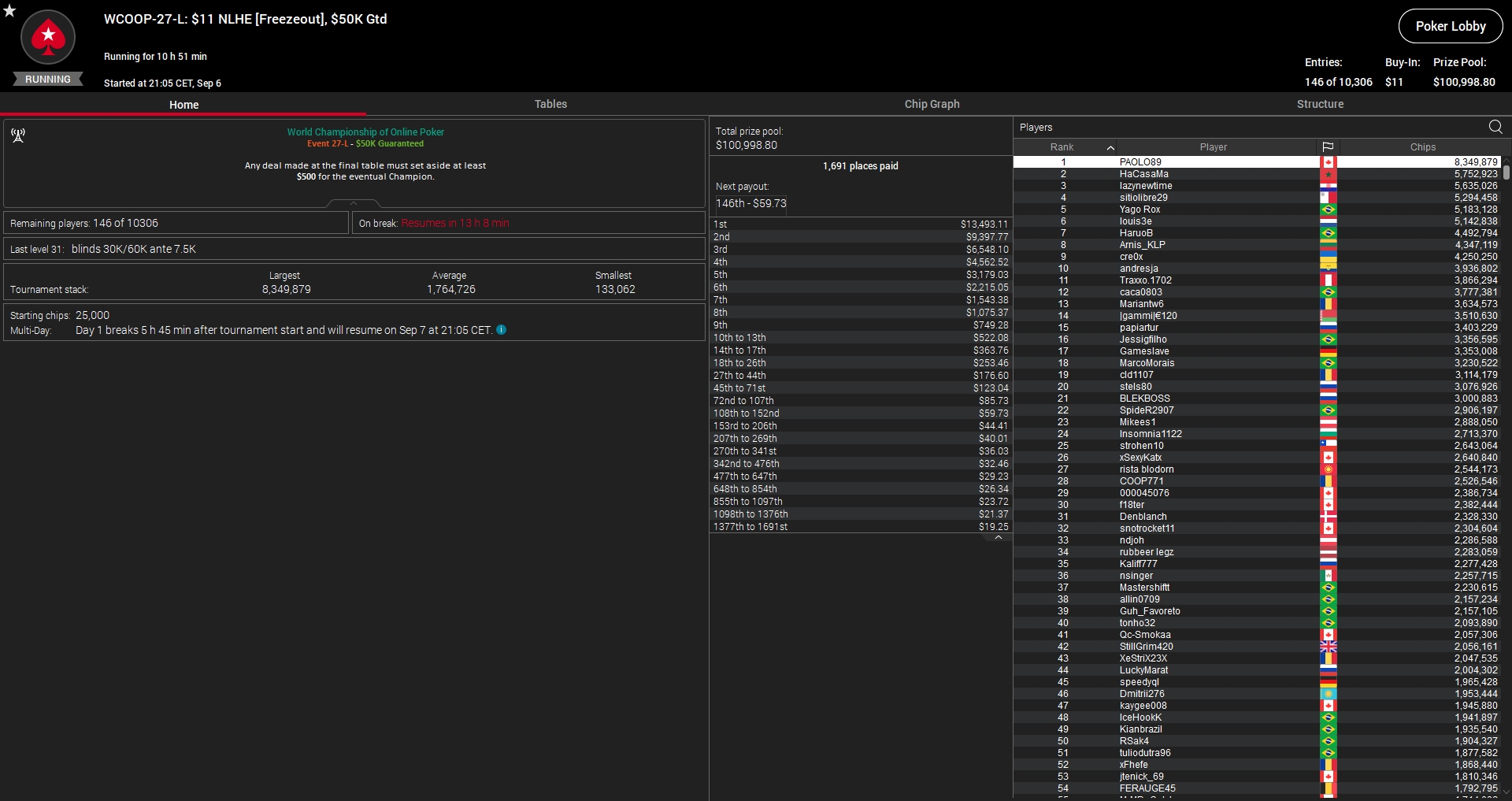Click the players list scrollbar thumb
1512x801 pixels.
pos(1506,172)
